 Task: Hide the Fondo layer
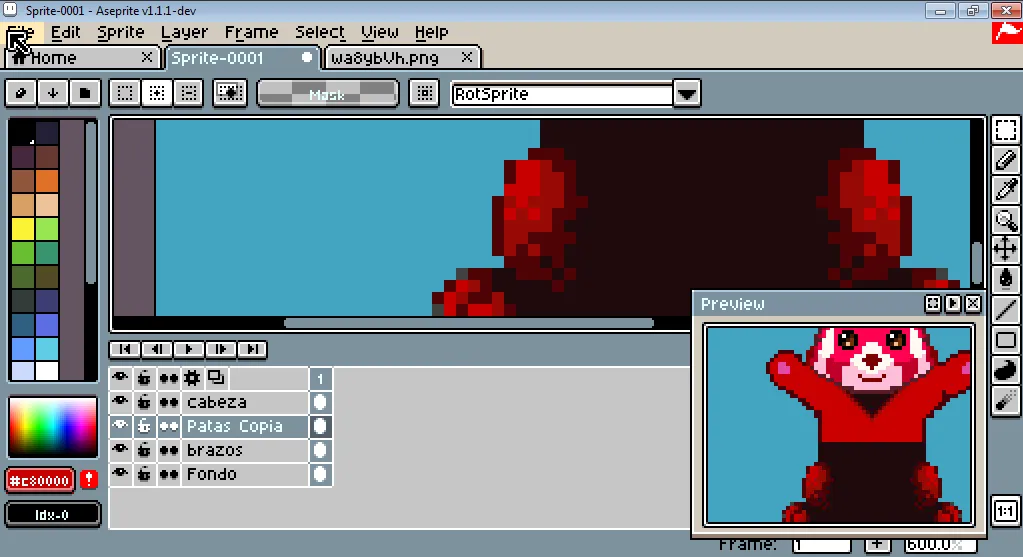click(120, 474)
